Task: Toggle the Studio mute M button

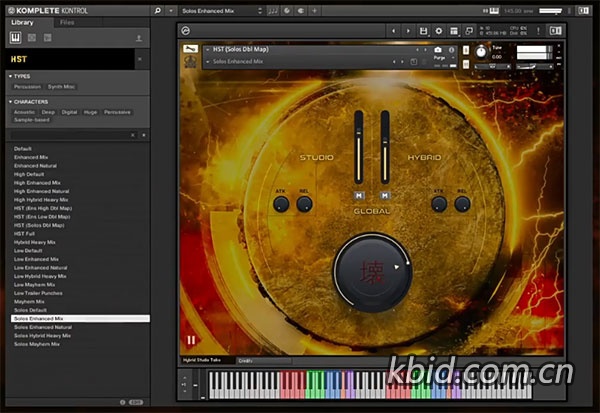Action: click(357, 195)
